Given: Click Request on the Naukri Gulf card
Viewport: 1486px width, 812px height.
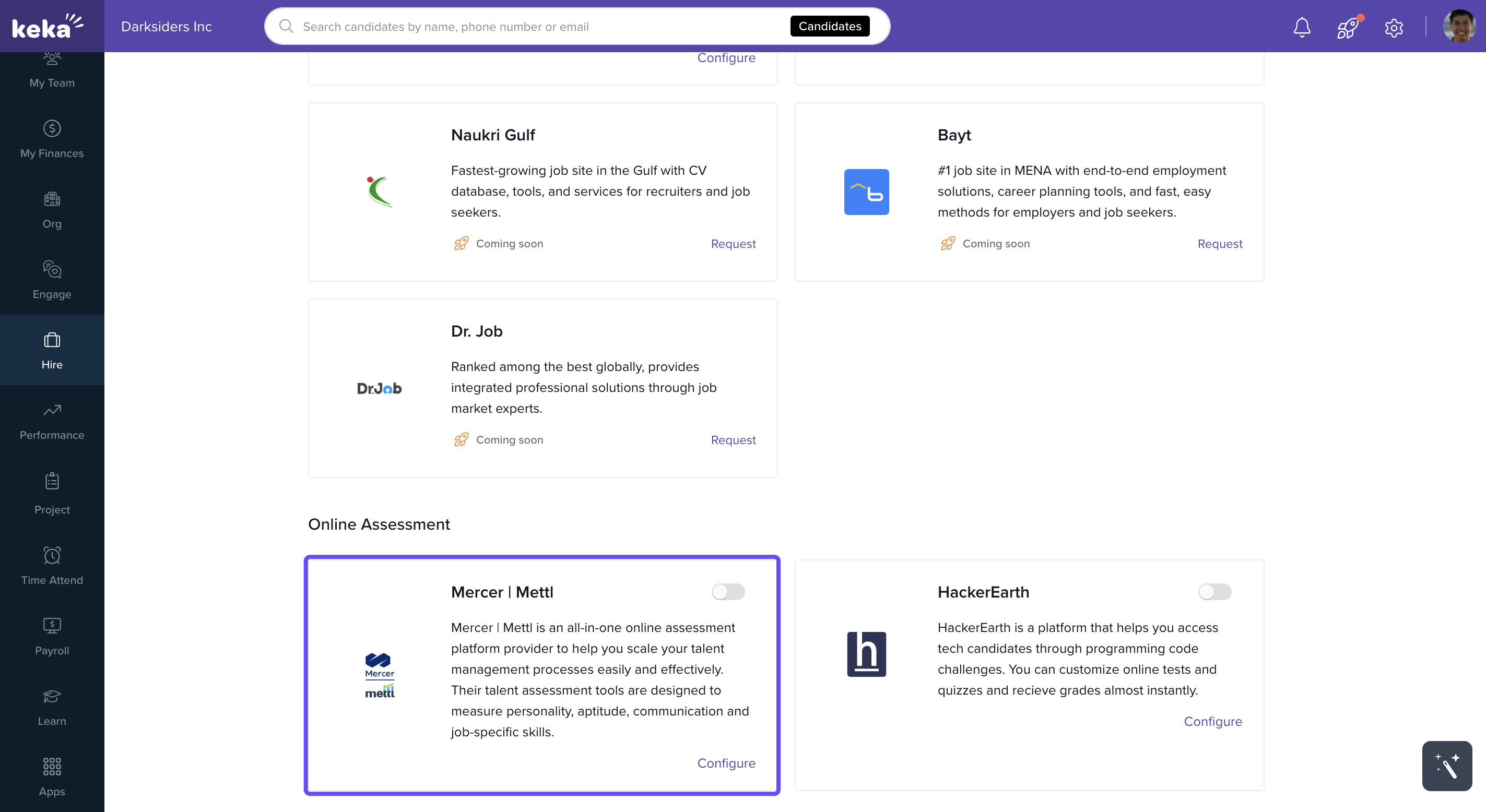Looking at the screenshot, I should pos(733,243).
